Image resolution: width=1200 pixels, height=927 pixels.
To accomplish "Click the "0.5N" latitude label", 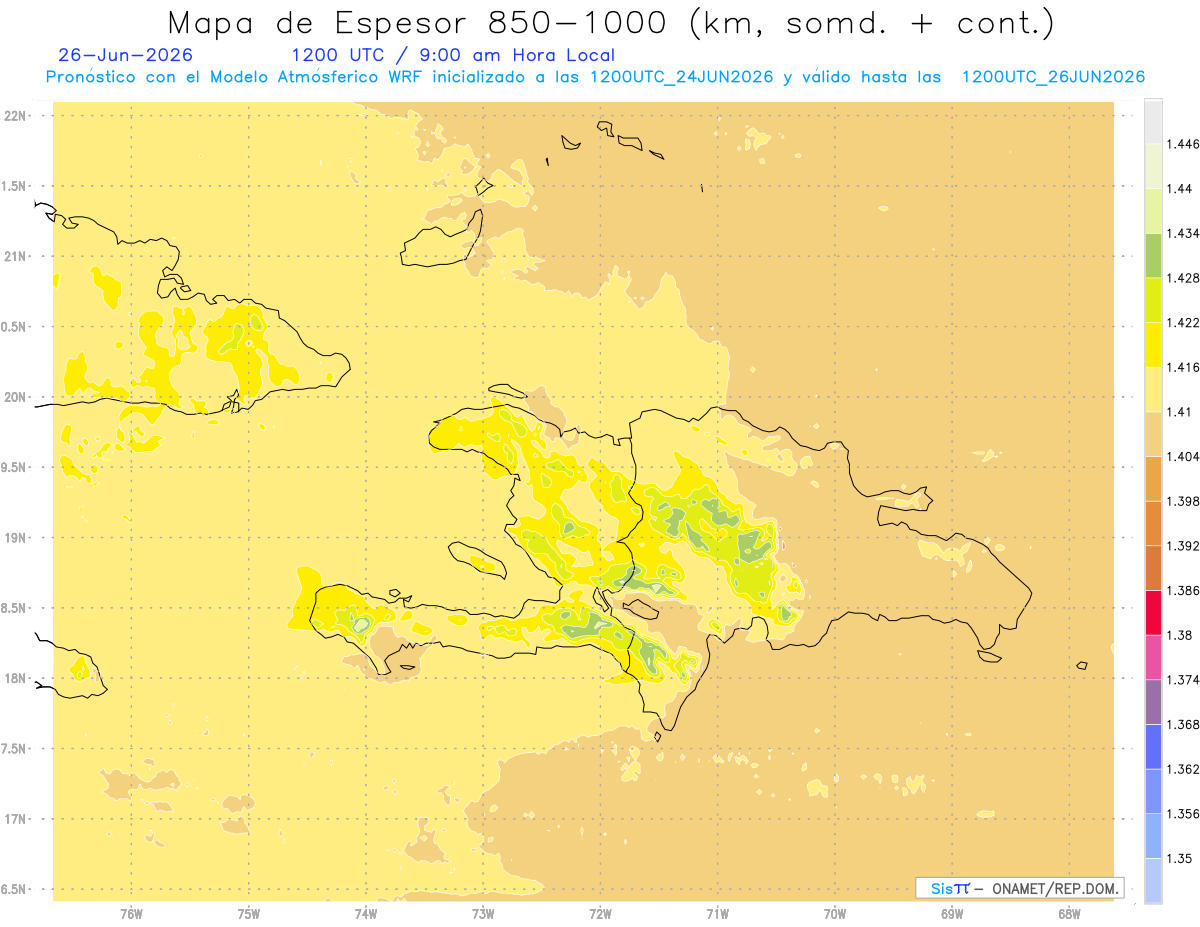I will pyautogui.click(x=15, y=327).
